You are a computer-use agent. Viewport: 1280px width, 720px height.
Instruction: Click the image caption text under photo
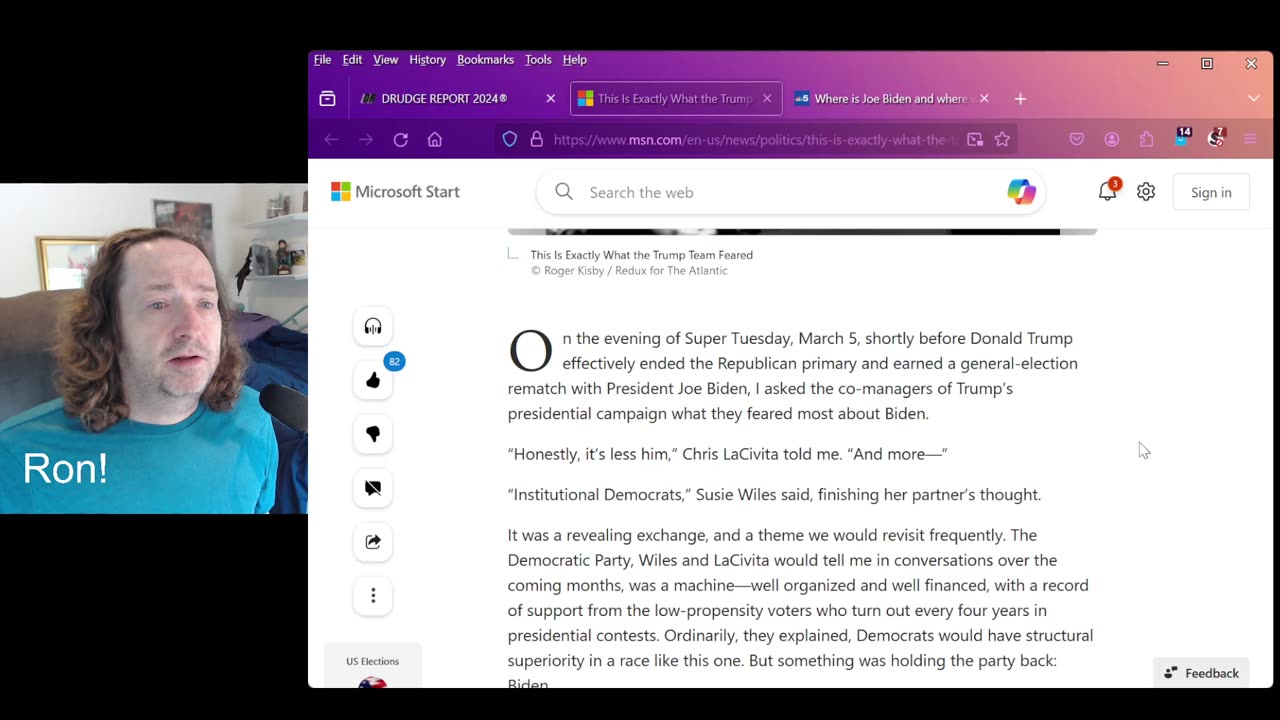coord(641,255)
